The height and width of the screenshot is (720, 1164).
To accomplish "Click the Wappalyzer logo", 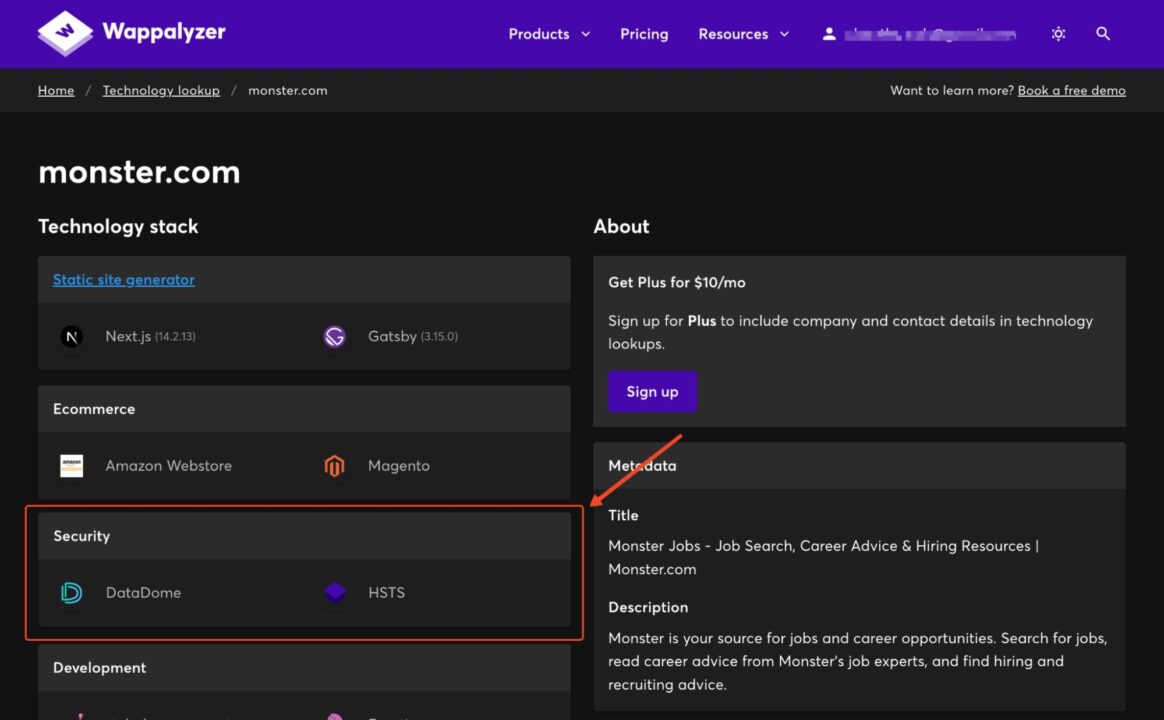I will 129,33.
